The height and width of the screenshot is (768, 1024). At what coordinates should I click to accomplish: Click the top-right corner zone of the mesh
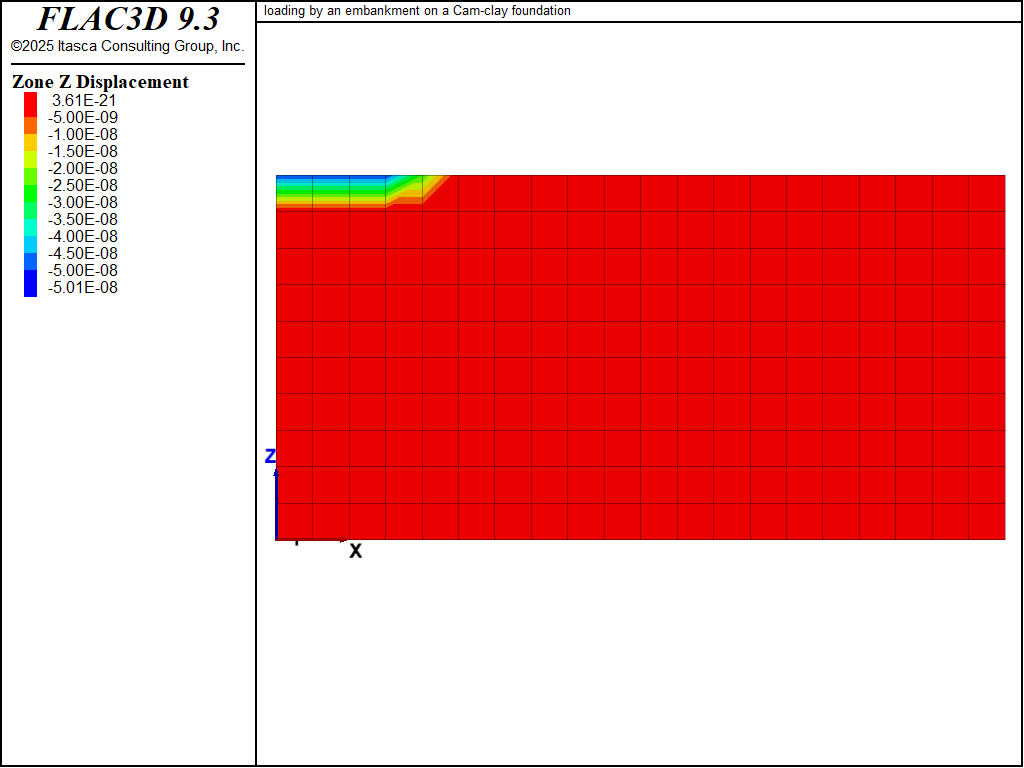pyautogui.click(x=986, y=193)
